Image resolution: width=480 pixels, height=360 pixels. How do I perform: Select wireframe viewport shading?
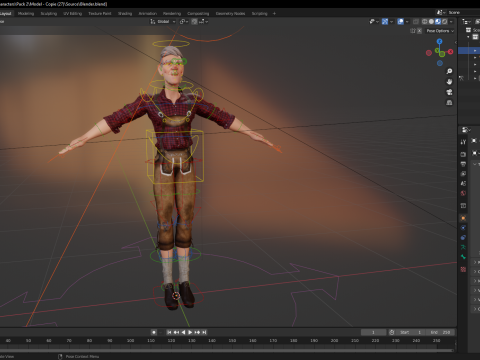point(425,22)
